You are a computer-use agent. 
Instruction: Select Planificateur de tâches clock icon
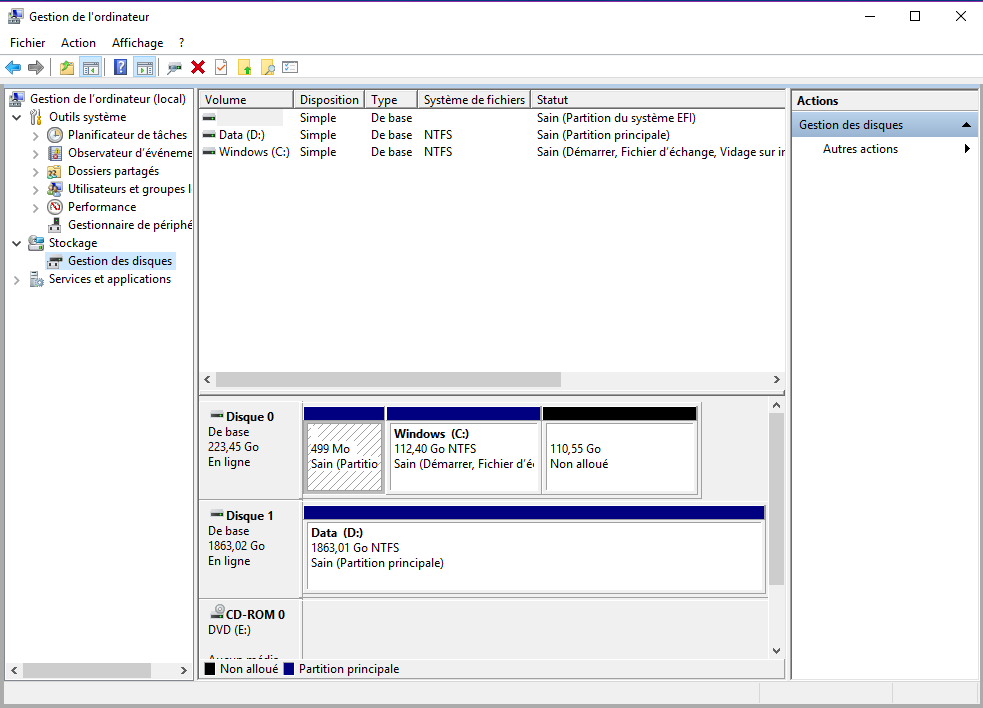[55, 135]
